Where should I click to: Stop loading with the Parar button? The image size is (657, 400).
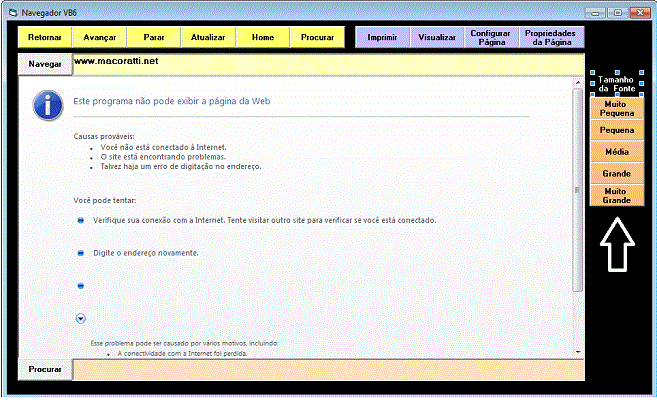pos(154,37)
